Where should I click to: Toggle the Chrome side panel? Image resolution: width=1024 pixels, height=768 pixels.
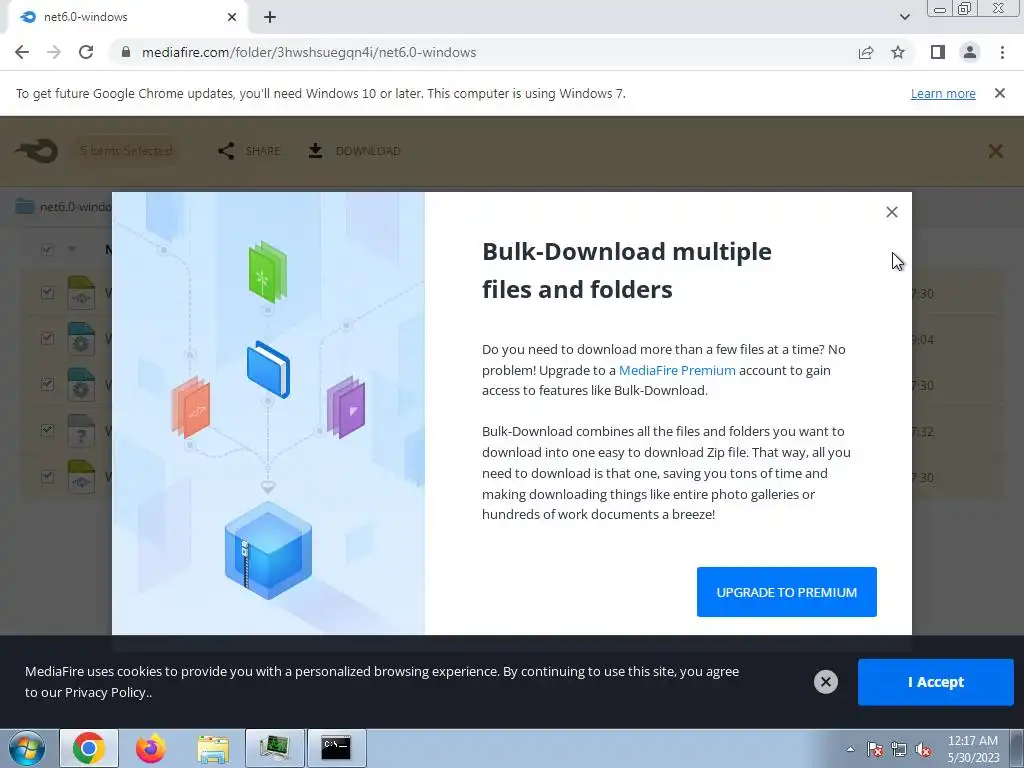click(x=938, y=52)
